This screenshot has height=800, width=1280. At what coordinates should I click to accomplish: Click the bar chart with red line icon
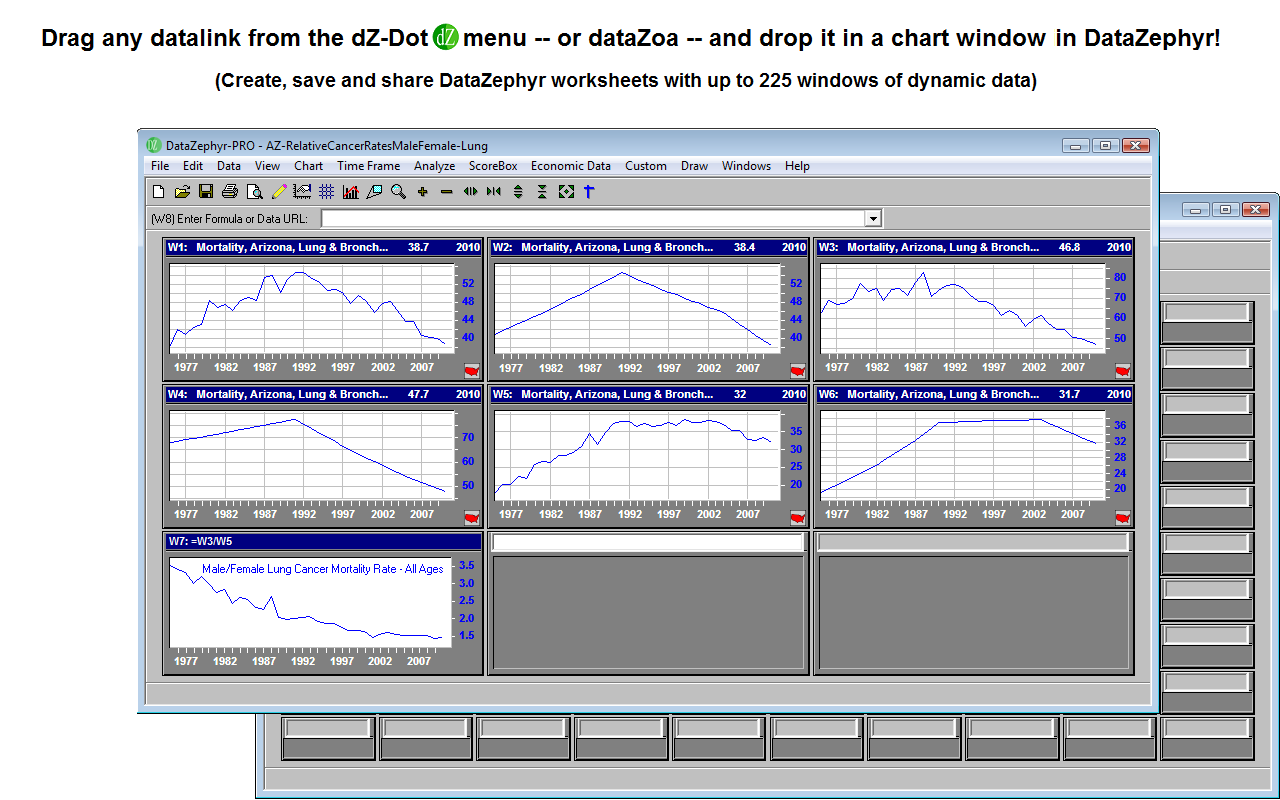(x=350, y=192)
